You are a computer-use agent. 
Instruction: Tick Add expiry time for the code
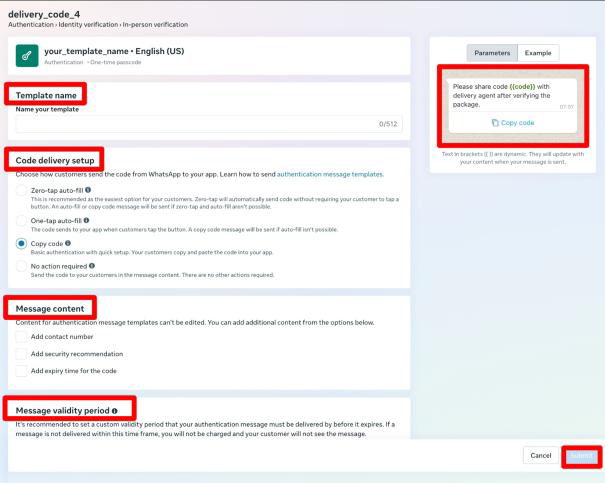21,371
